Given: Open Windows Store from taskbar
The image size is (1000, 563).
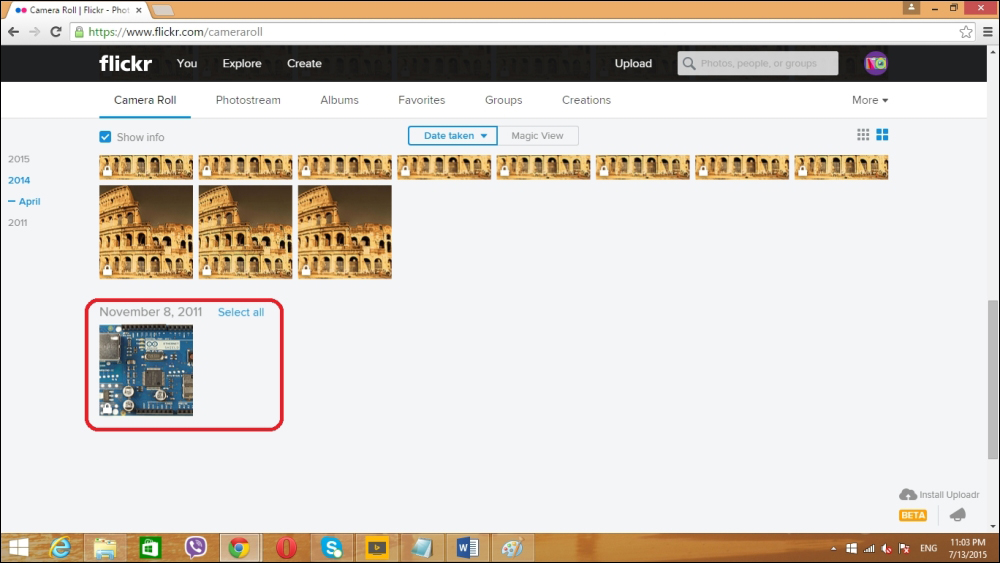Looking at the screenshot, I should (150, 548).
